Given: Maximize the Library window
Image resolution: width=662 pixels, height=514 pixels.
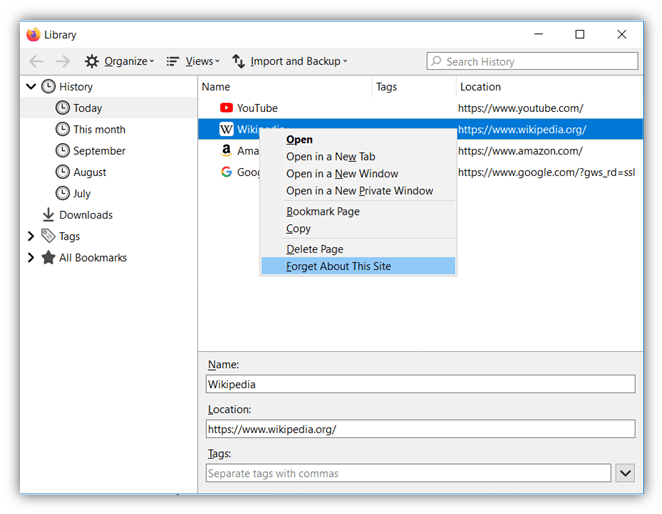Looking at the screenshot, I should [x=580, y=34].
